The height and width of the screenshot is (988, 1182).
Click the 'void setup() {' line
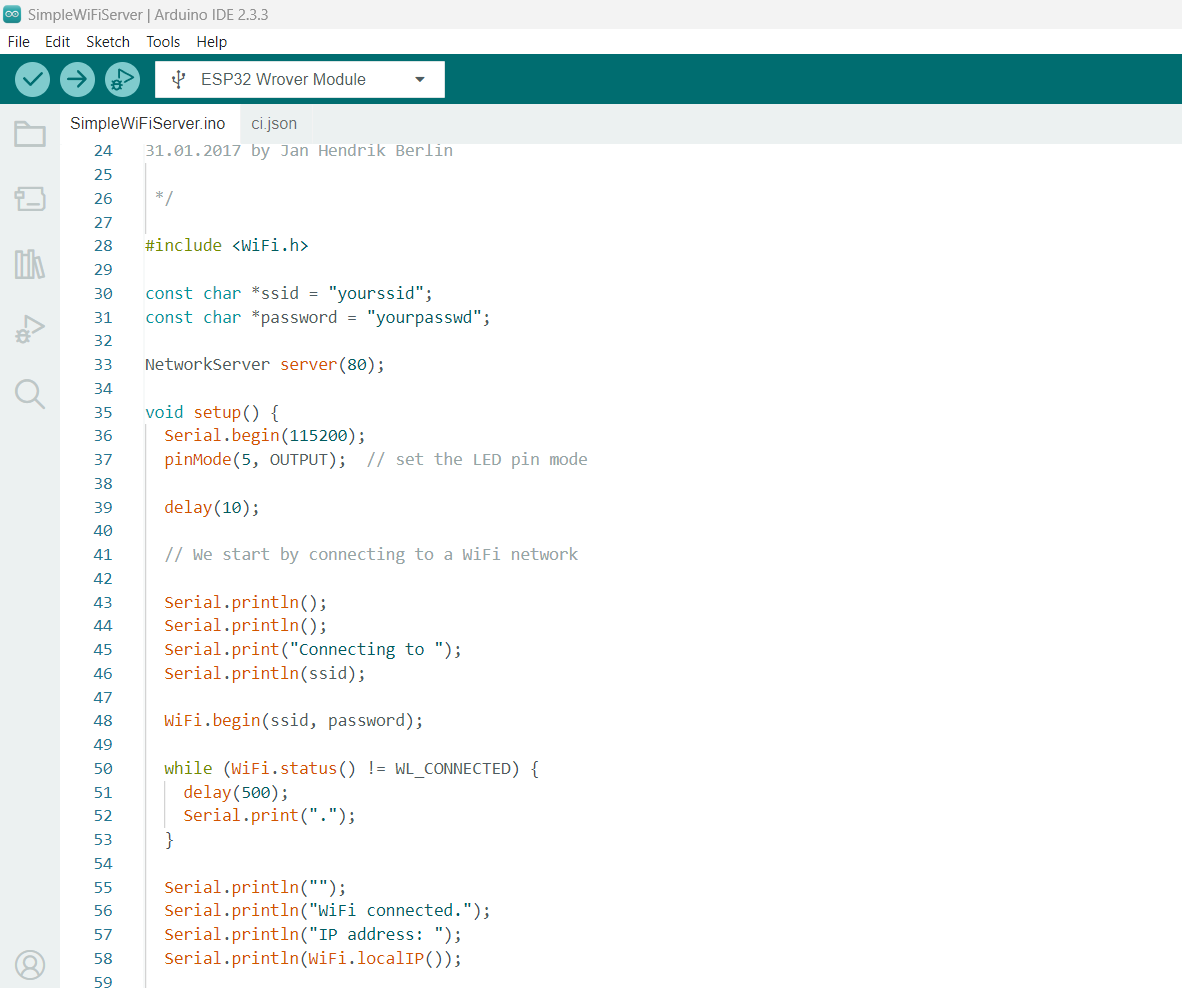coord(212,412)
